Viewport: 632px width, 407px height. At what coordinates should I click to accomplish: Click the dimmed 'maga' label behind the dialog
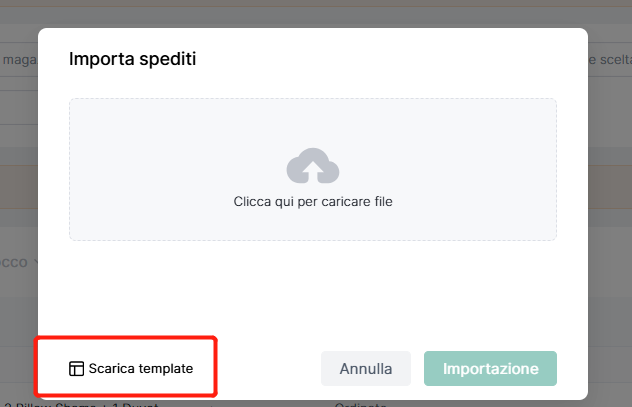[19, 60]
